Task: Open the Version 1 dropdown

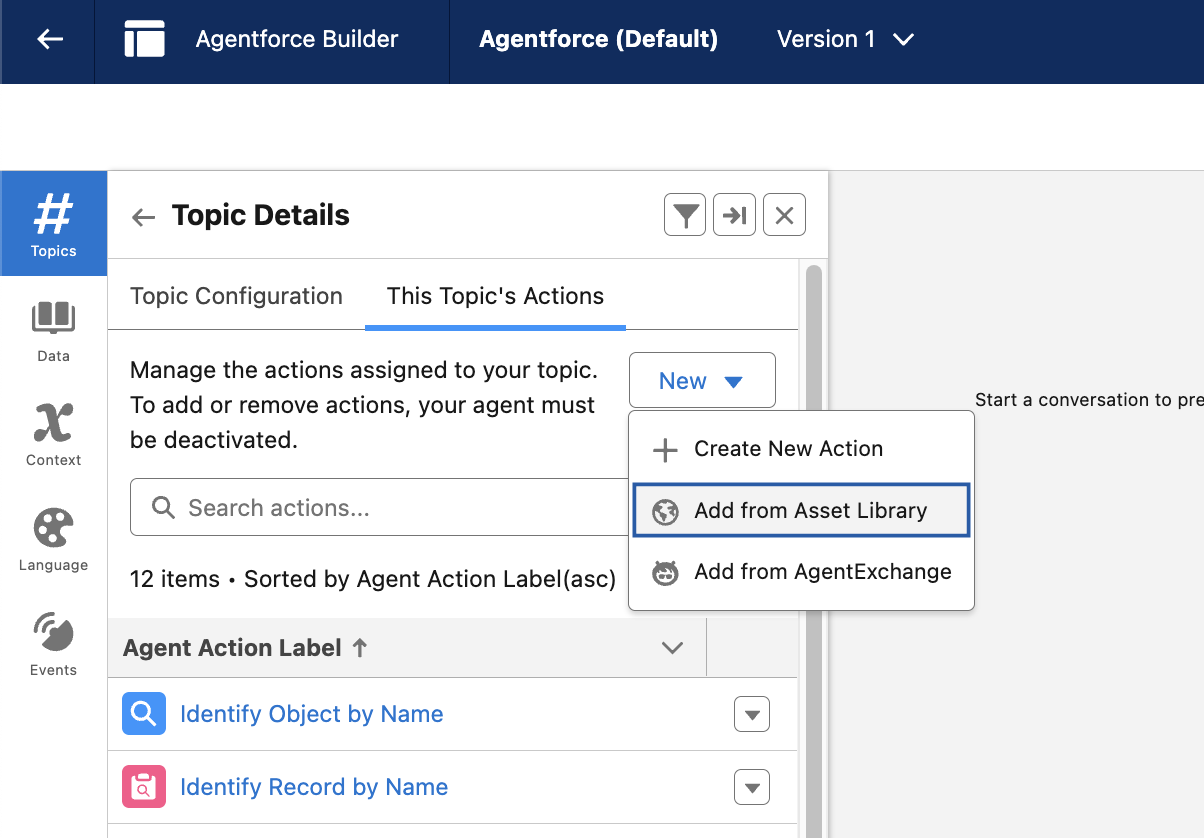Action: 845,40
